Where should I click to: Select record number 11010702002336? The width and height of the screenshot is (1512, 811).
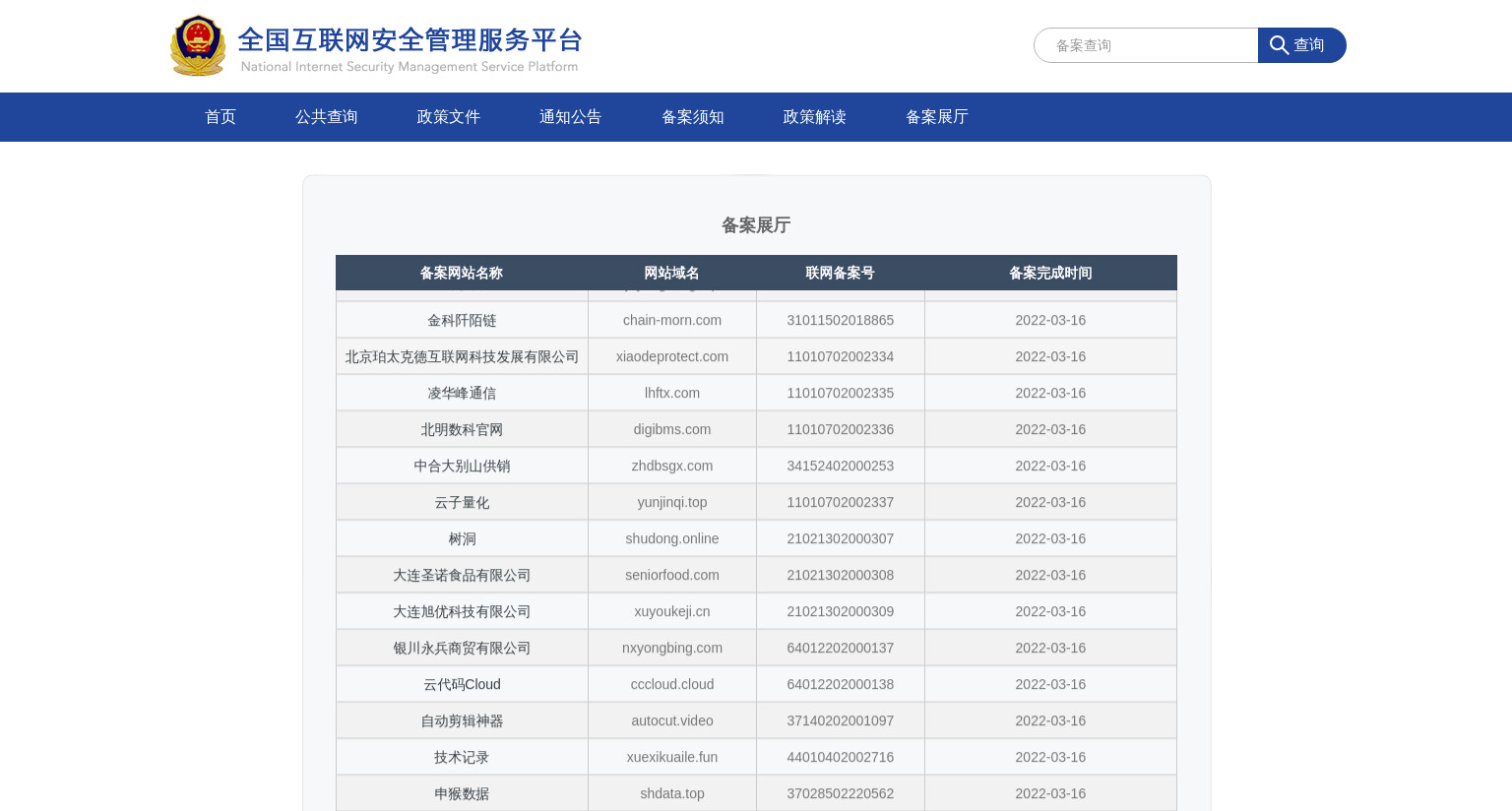[x=841, y=429]
